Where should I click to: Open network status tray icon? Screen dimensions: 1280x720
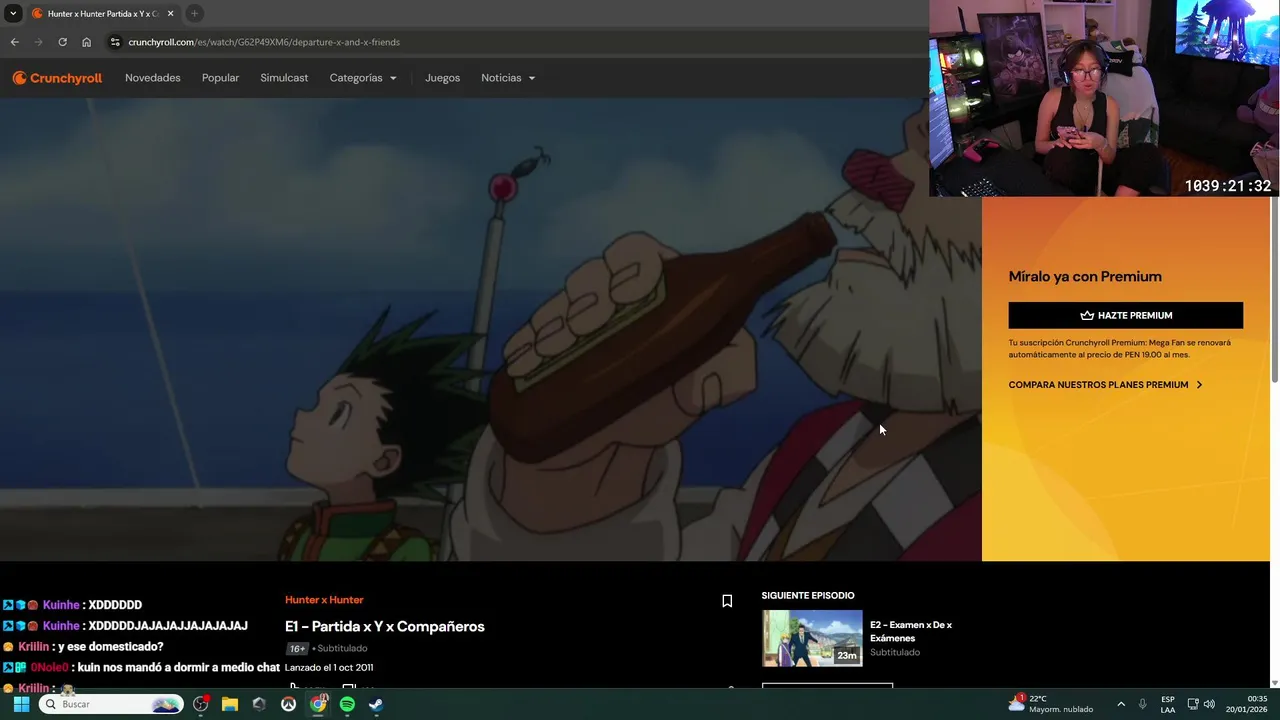click(1192, 704)
